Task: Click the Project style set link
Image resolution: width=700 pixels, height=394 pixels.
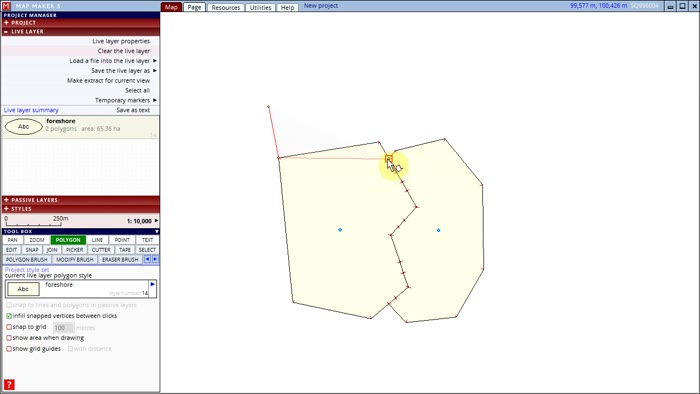Action: coord(27,270)
